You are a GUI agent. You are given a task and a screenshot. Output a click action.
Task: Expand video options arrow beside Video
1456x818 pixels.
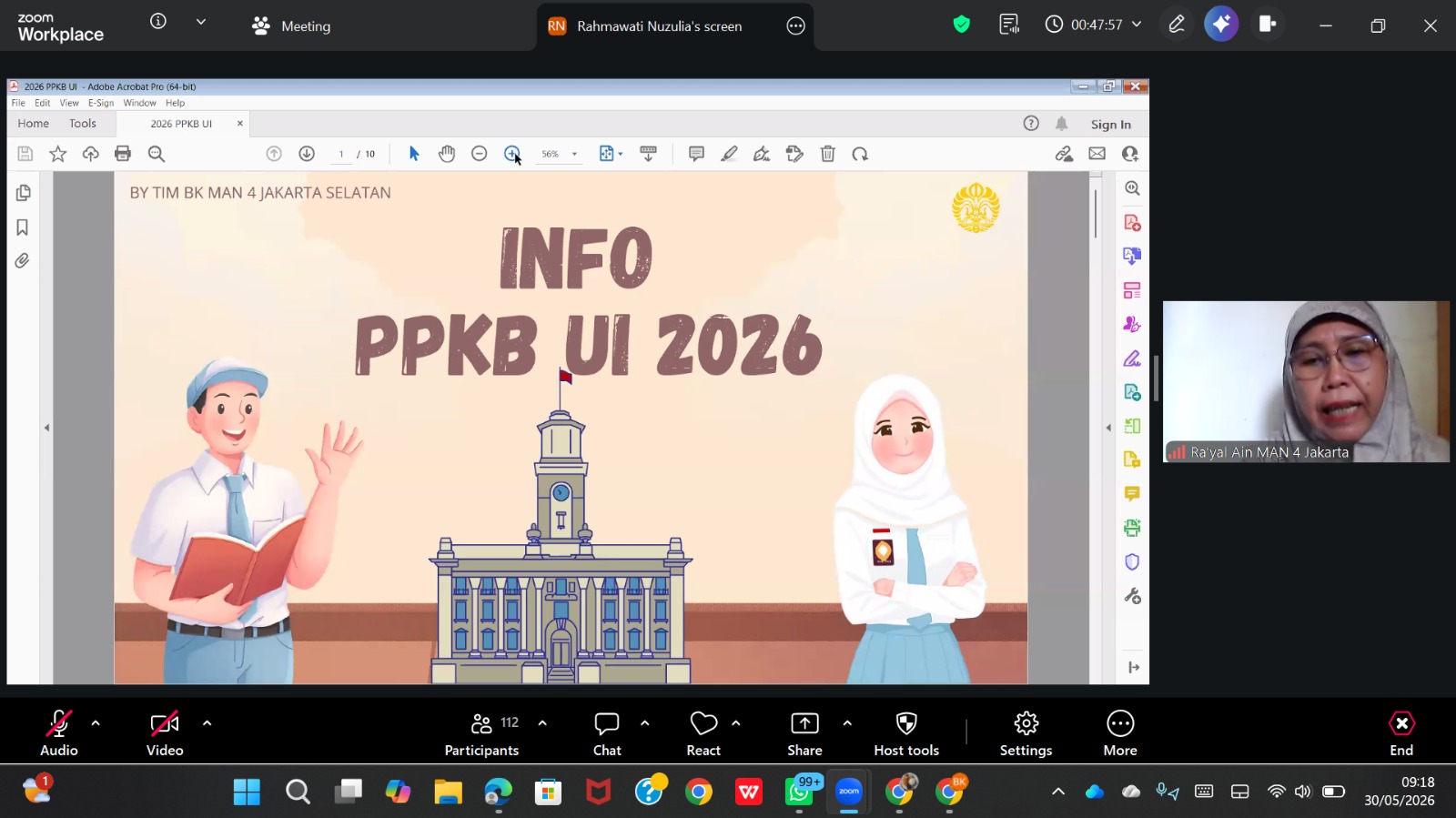coord(207,723)
